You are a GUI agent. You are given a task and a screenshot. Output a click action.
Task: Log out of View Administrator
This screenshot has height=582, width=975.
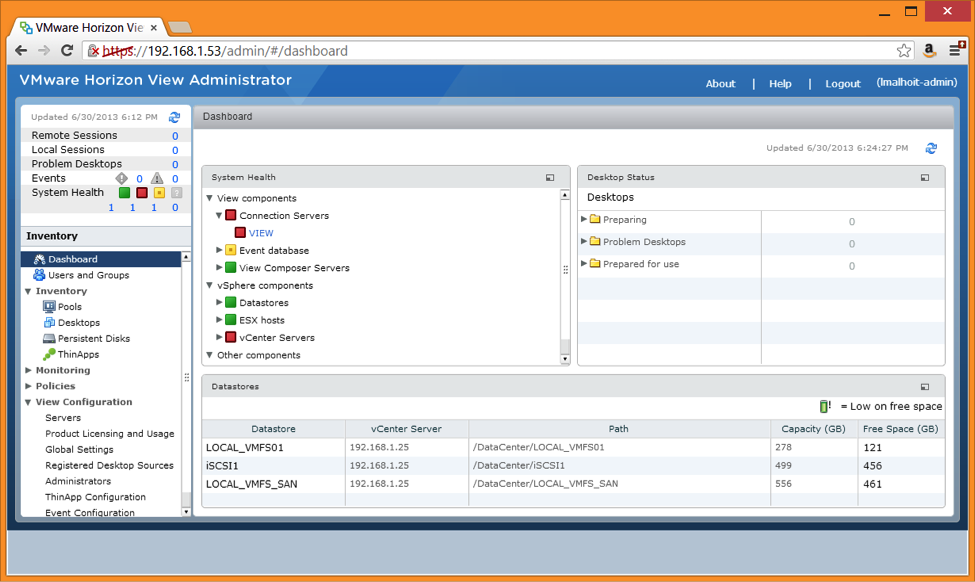tap(843, 83)
